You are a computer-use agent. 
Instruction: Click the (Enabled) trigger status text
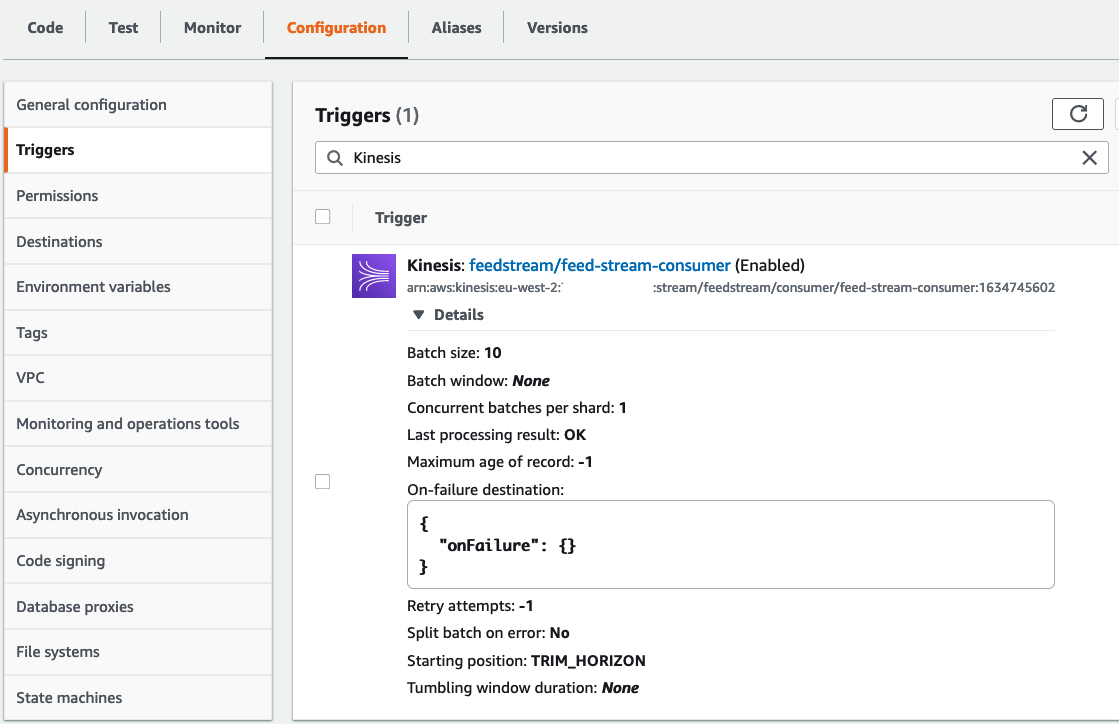click(769, 265)
